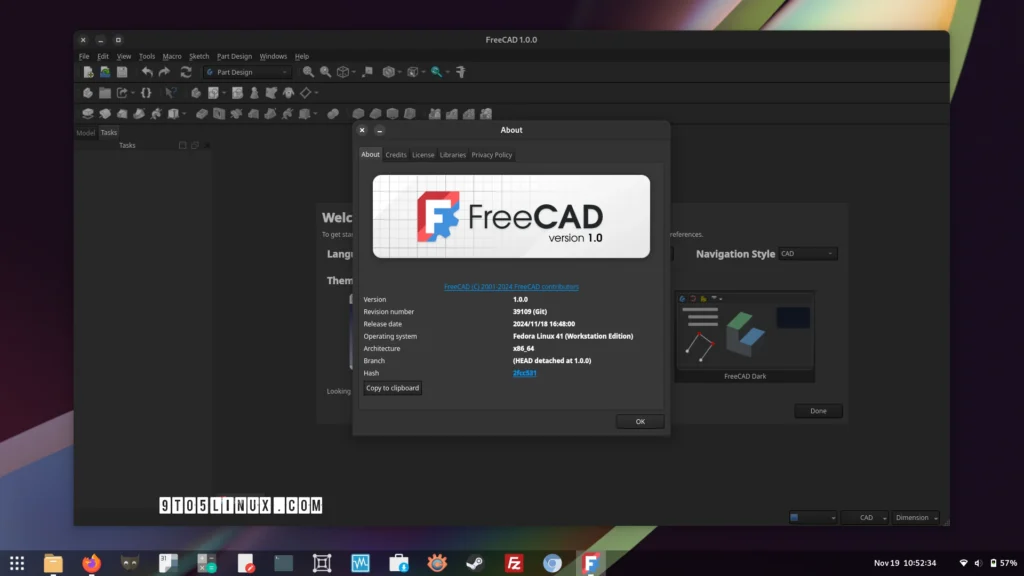
Task: Select the FreeCAD Dark theme thumbnail
Action: [x=745, y=337]
